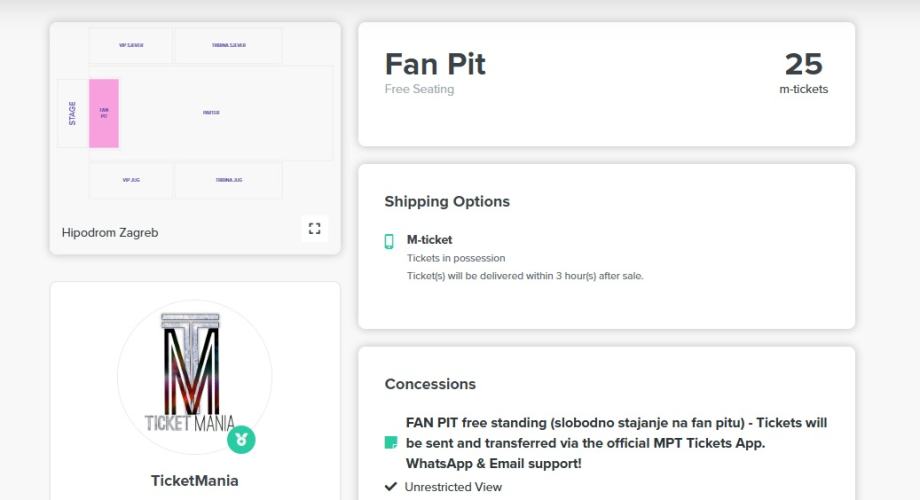The width and height of the screenshot is (920, 500).
Task: Click the Stage area on the map
Action: click(x=72, y=113)
